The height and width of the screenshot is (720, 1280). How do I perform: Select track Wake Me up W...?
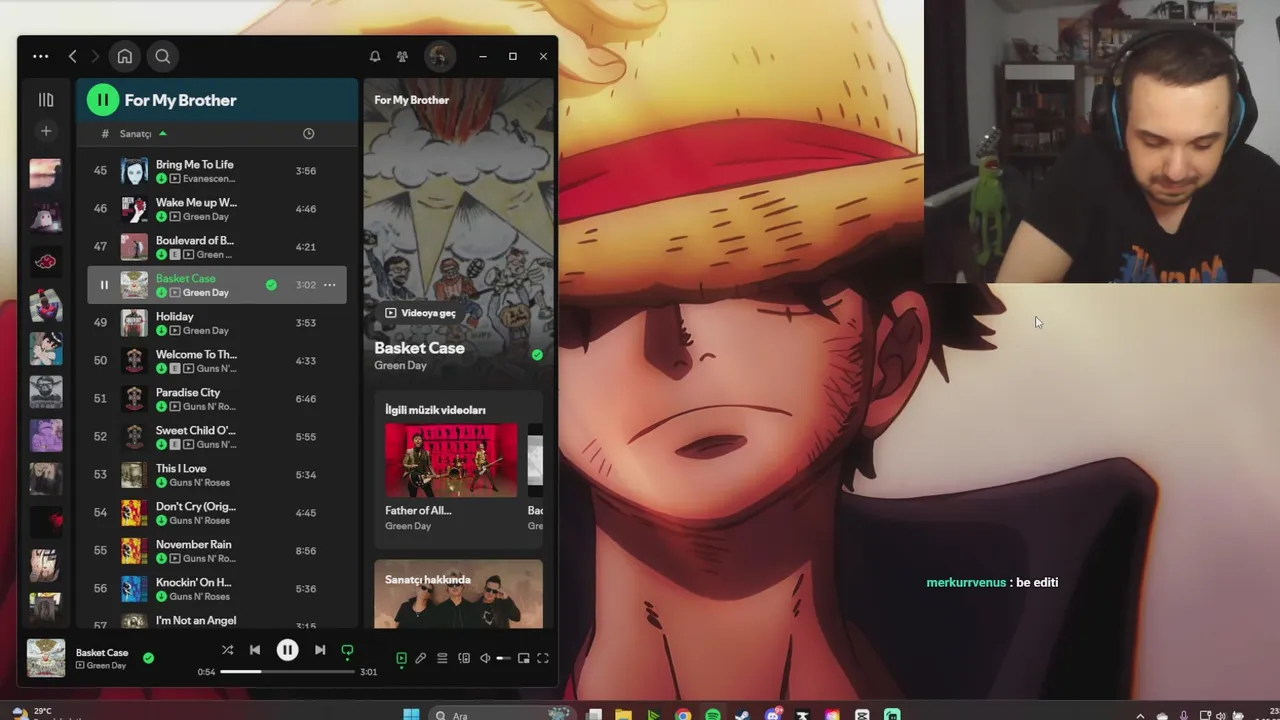click(x=217, y=209)
